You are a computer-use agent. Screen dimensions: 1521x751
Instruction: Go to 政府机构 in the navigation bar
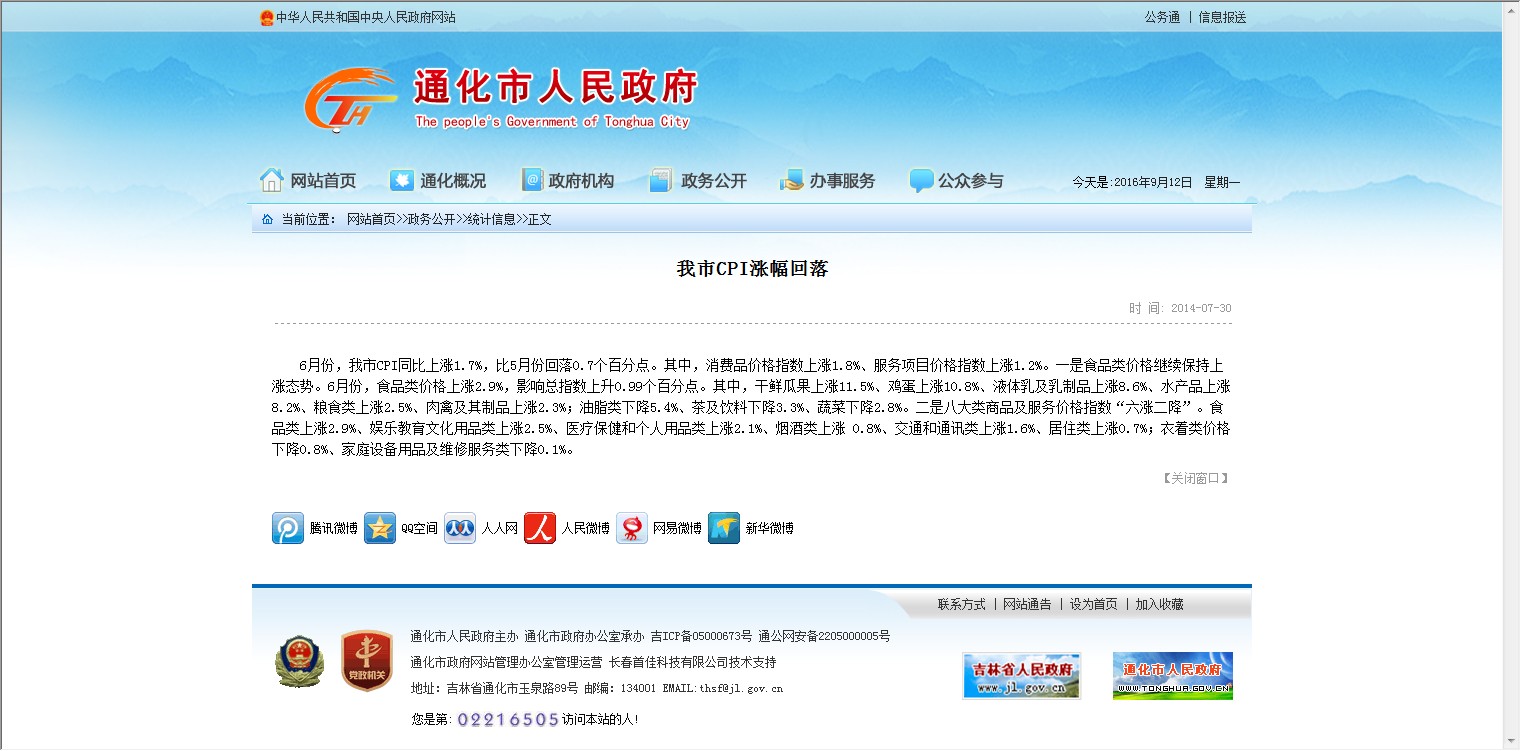tap(567, 181)
